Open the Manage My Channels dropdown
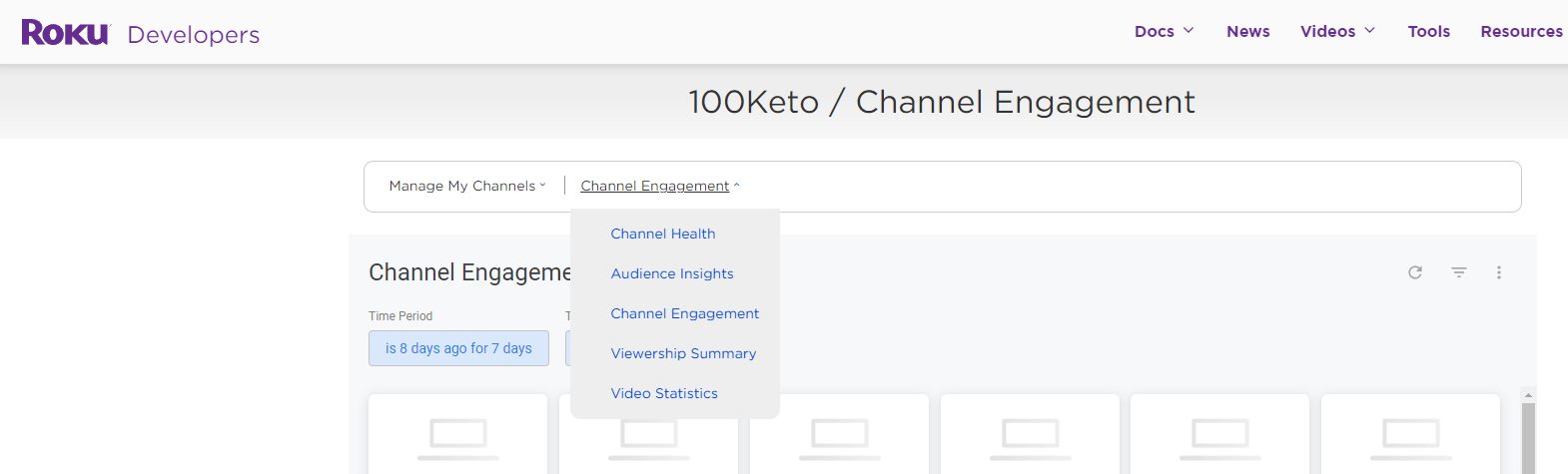 tap(467, 186)
